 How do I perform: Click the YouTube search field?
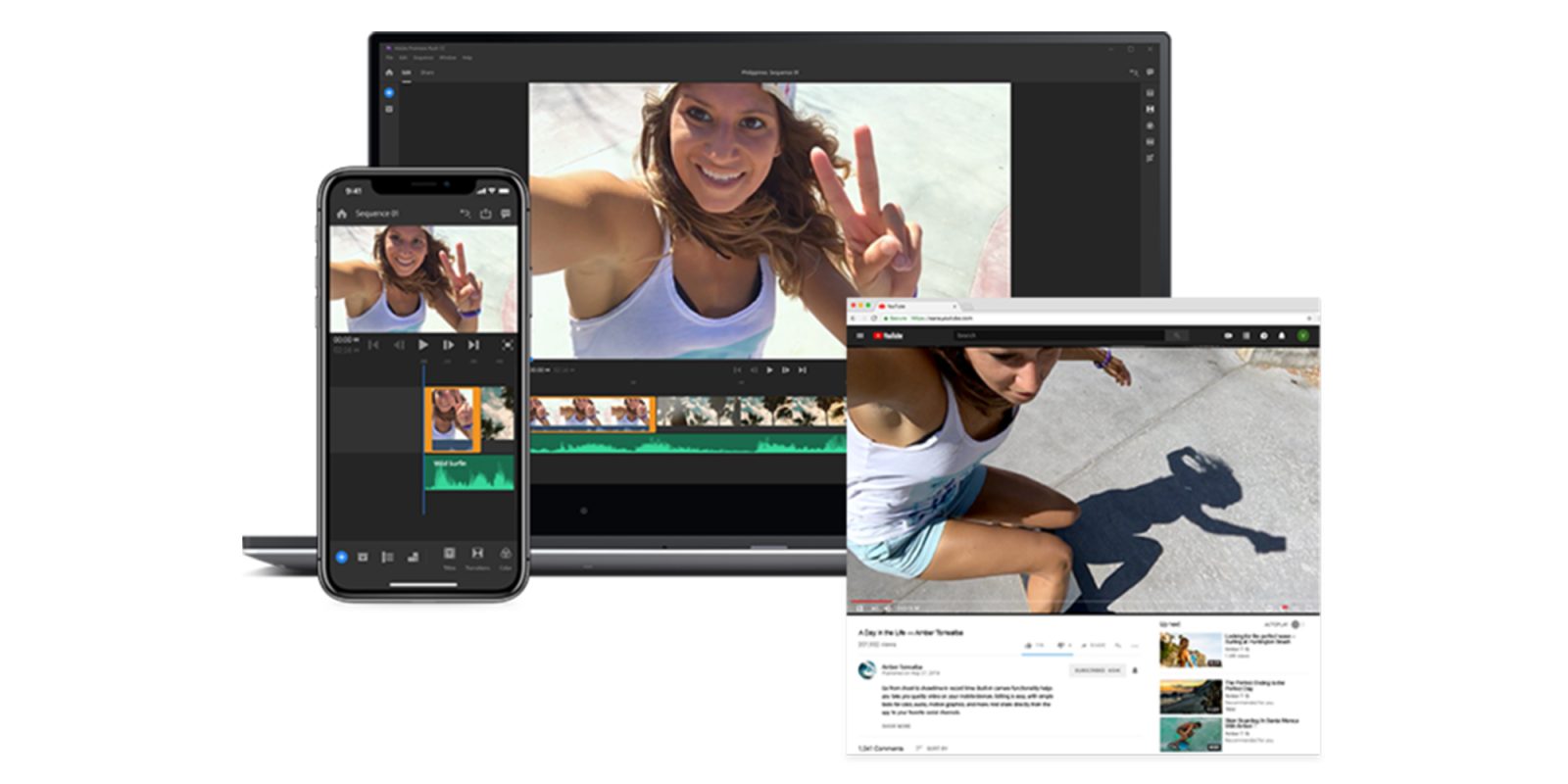pyautogui.click(x=1058, y=335)
